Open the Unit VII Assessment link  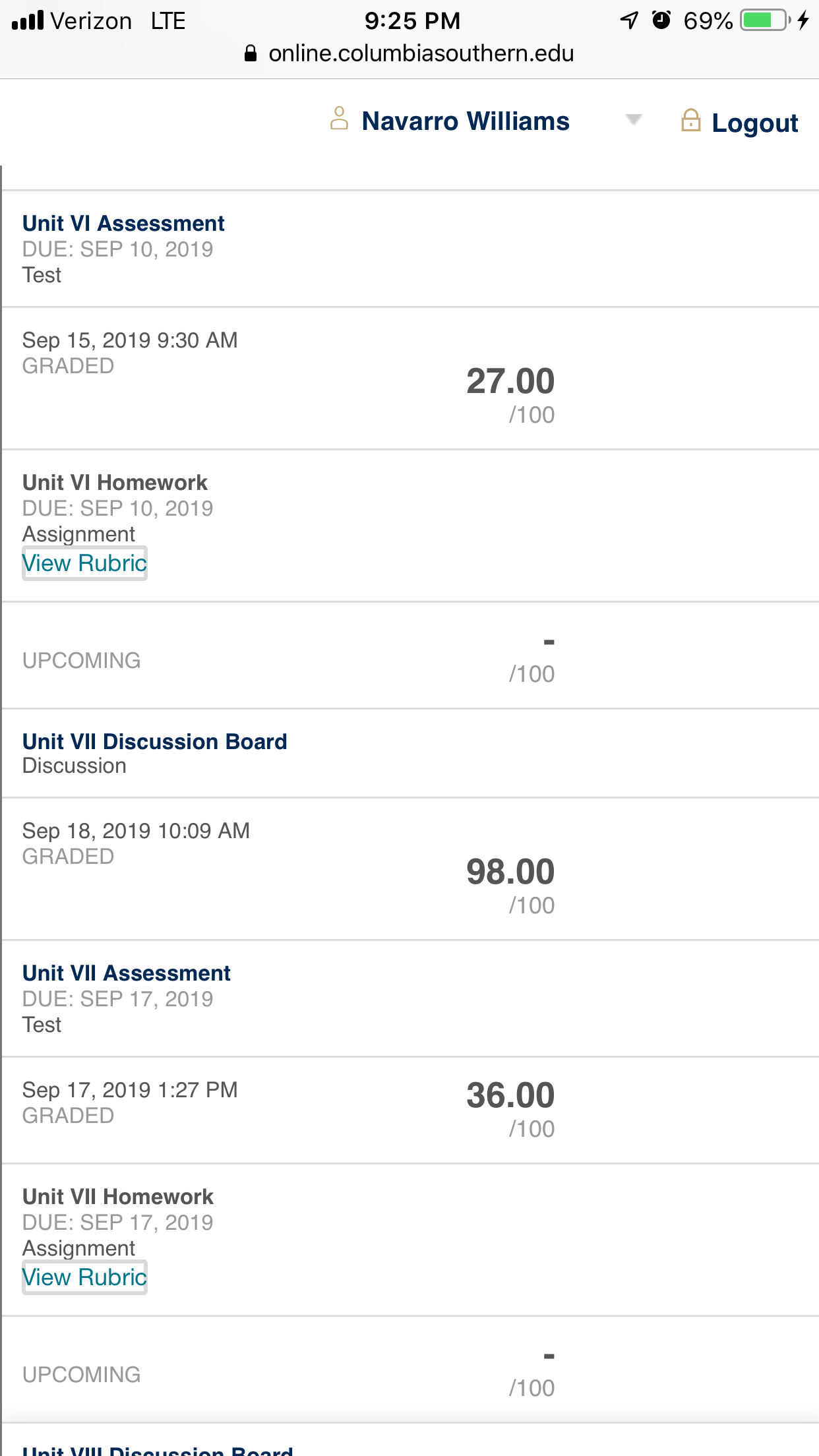(126, 973)
